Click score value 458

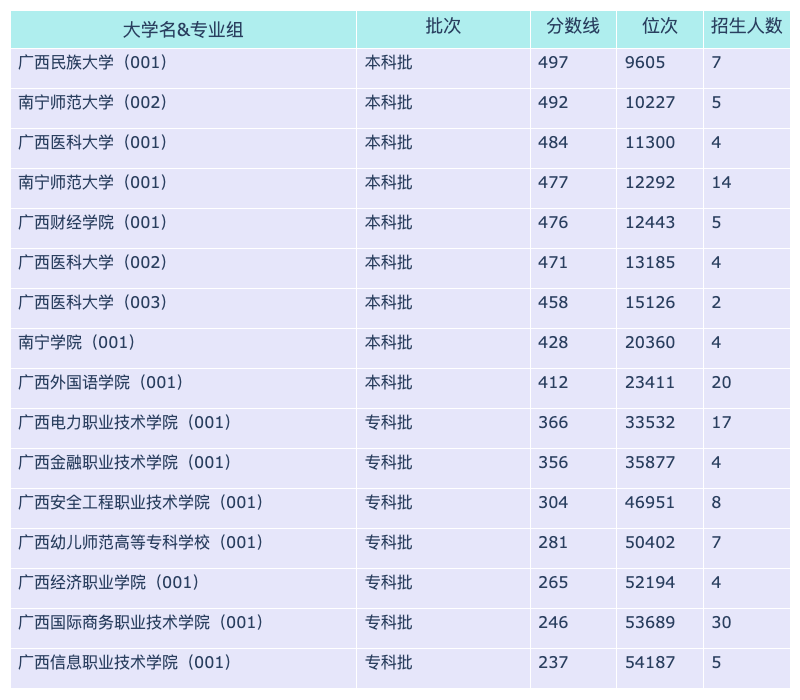click(x=553, y=302)
